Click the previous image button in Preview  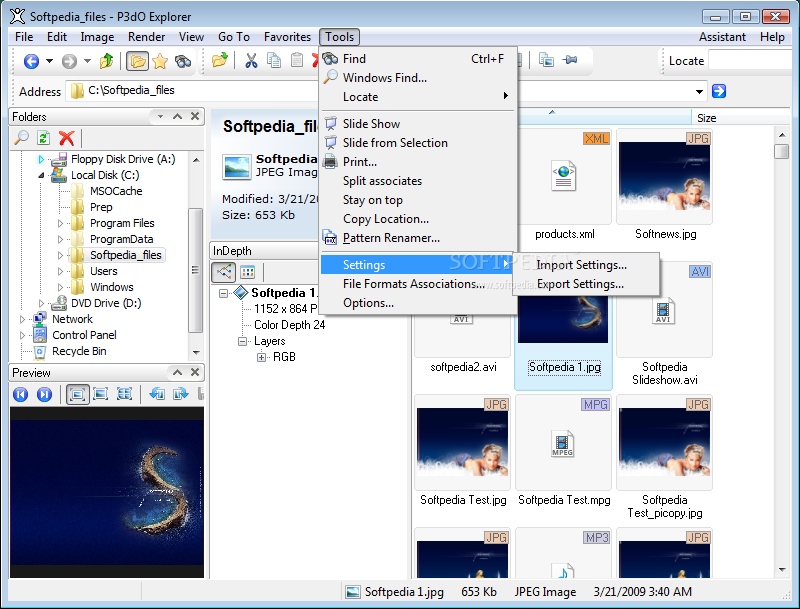tap(20, 394)
